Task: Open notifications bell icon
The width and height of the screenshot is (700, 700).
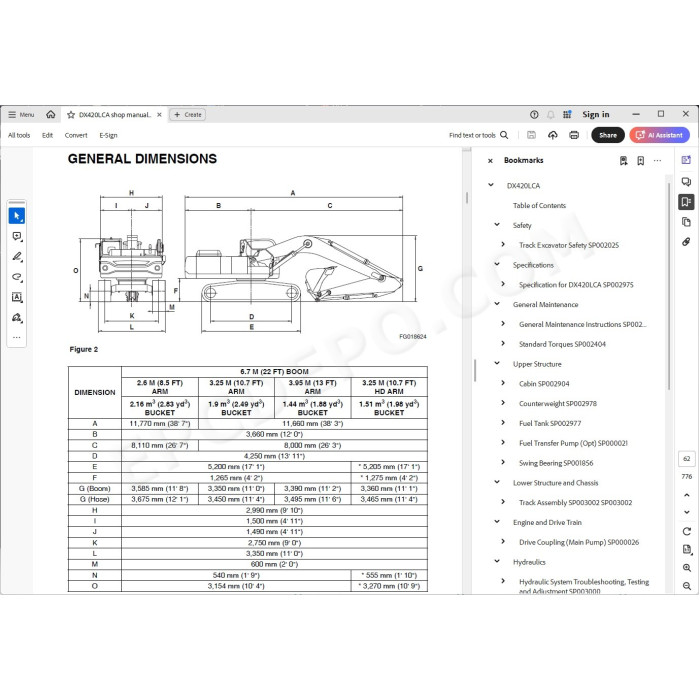Action: click(550, 115)
